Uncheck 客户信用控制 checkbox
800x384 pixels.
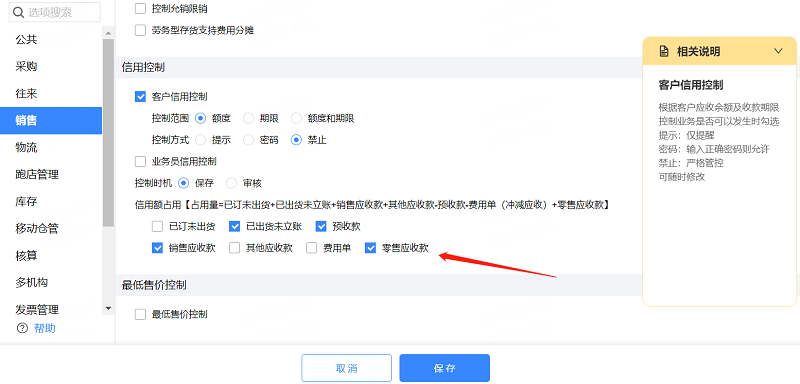(x=140, y=96)
